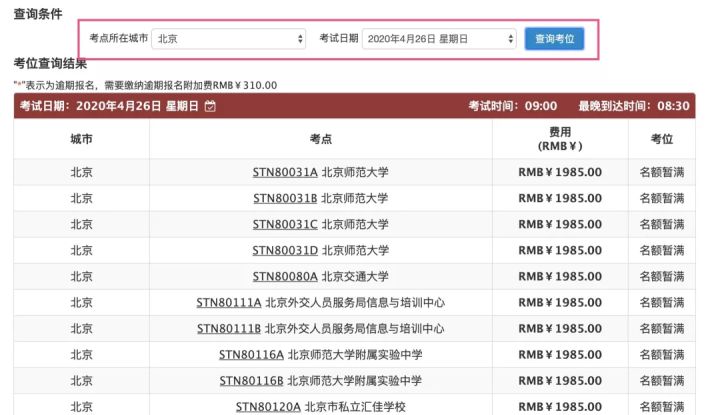Click 名额暂满 in the STN80116B row
Image resolution: width=720 pixels, height=415 pixels.
(x=662, y=381)
